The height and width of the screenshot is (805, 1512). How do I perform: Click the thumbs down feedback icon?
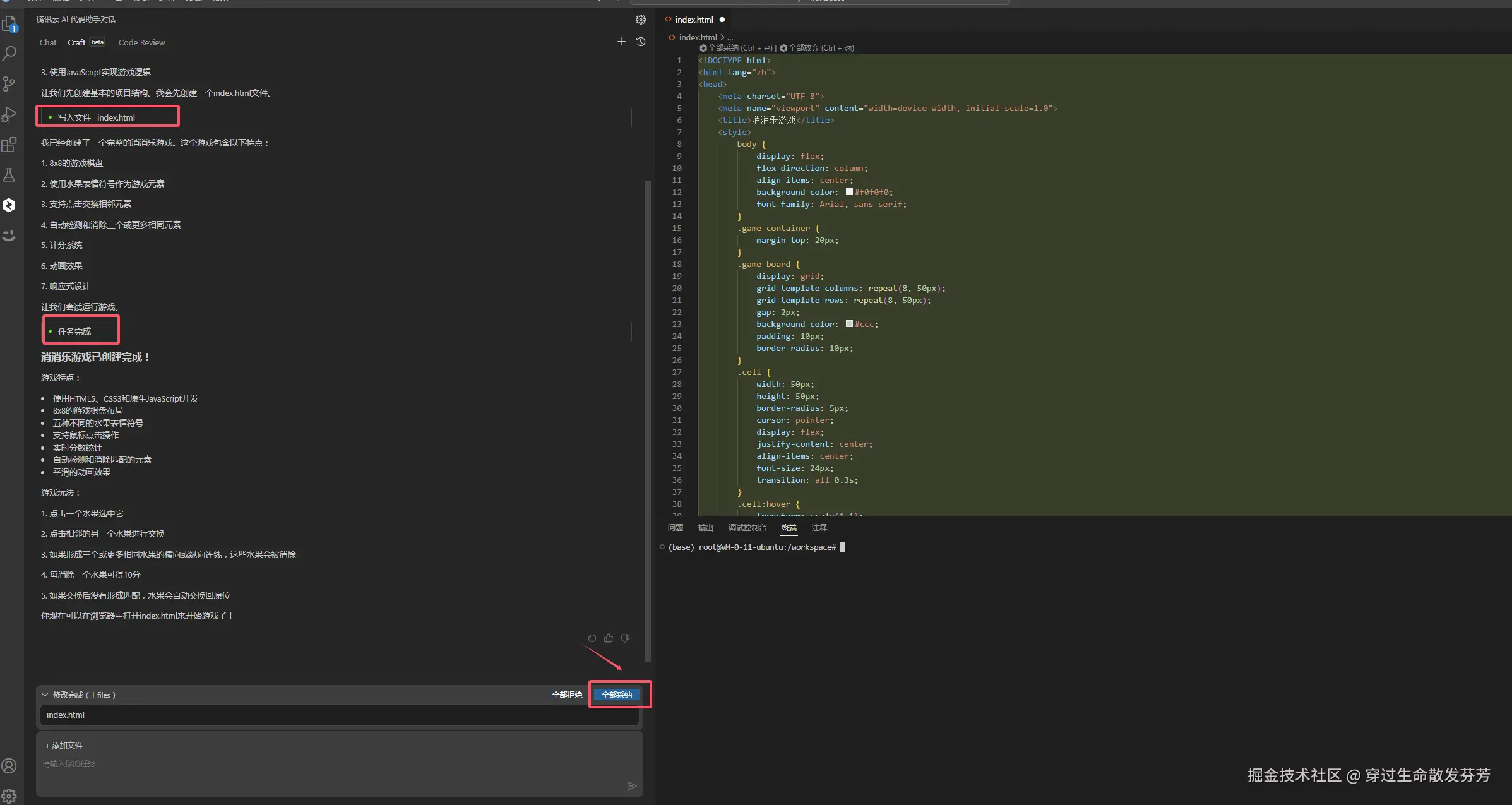click(x=625, y=638)
